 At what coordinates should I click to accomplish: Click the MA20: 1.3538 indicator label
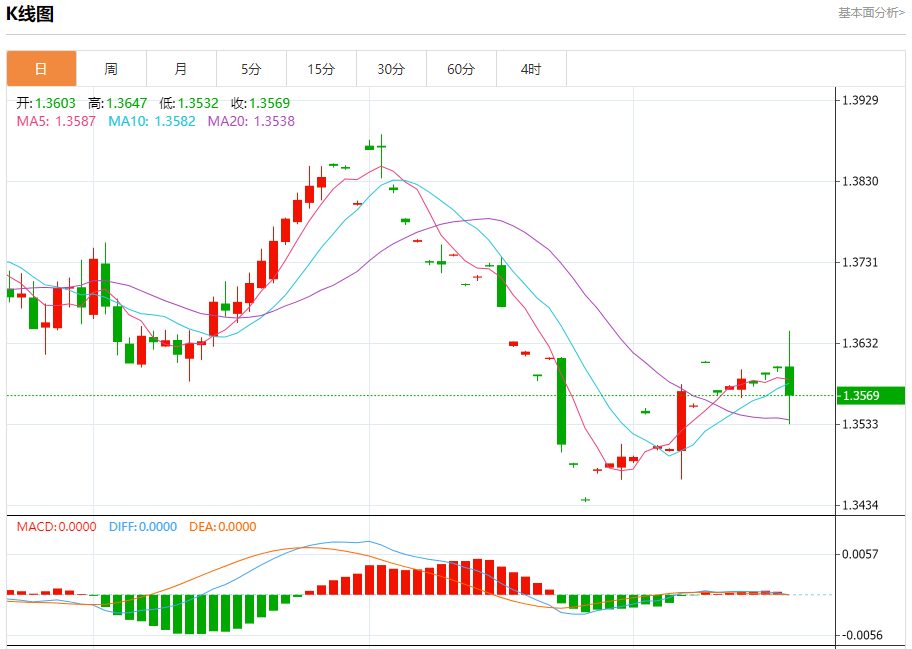click(x=251, y=121)
